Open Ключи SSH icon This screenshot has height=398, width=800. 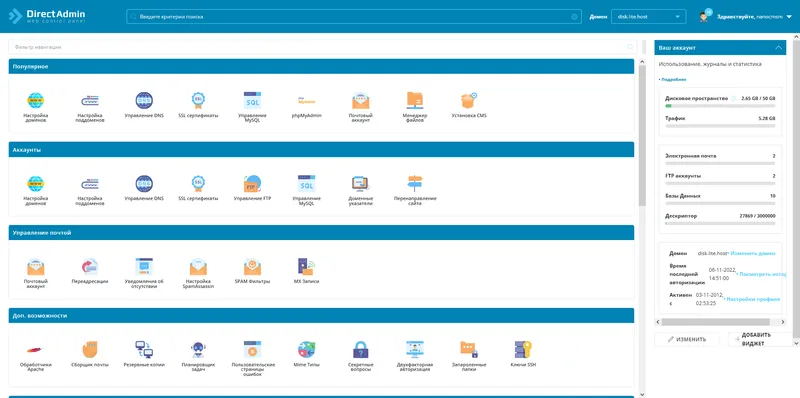pos(523,350)
